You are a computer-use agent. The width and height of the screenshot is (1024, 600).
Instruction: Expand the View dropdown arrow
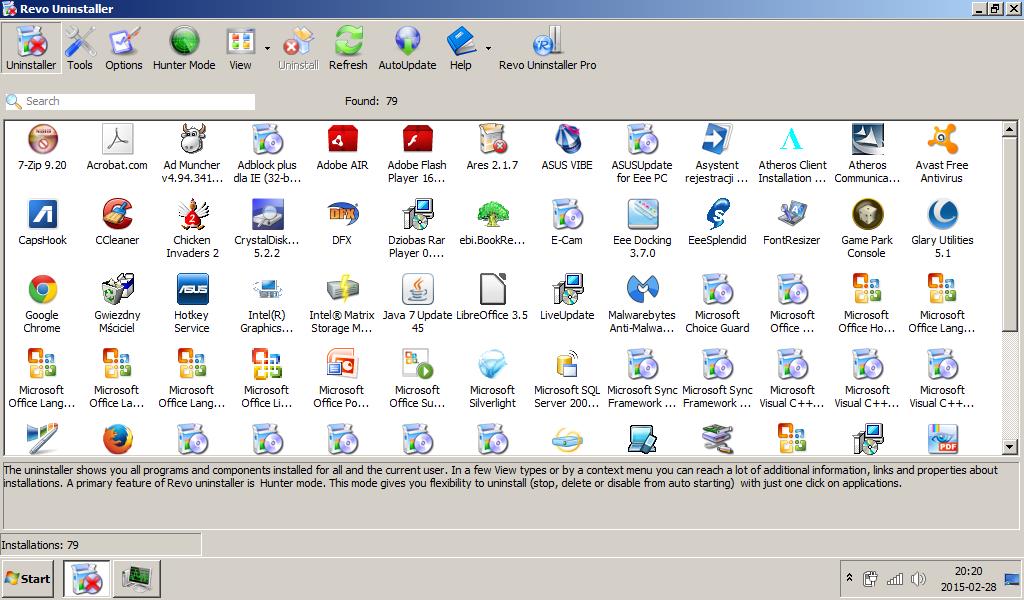(x=267, y=49)
